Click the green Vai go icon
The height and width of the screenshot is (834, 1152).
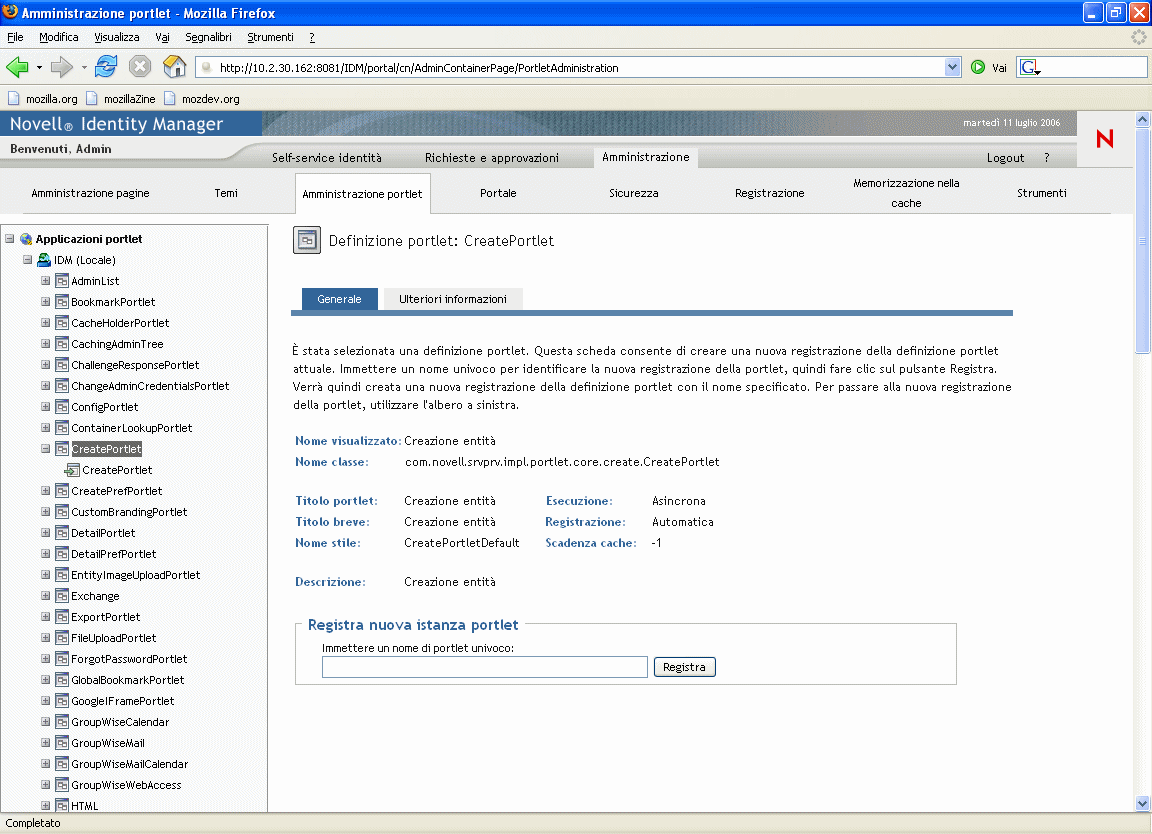[x=978, y=68]
